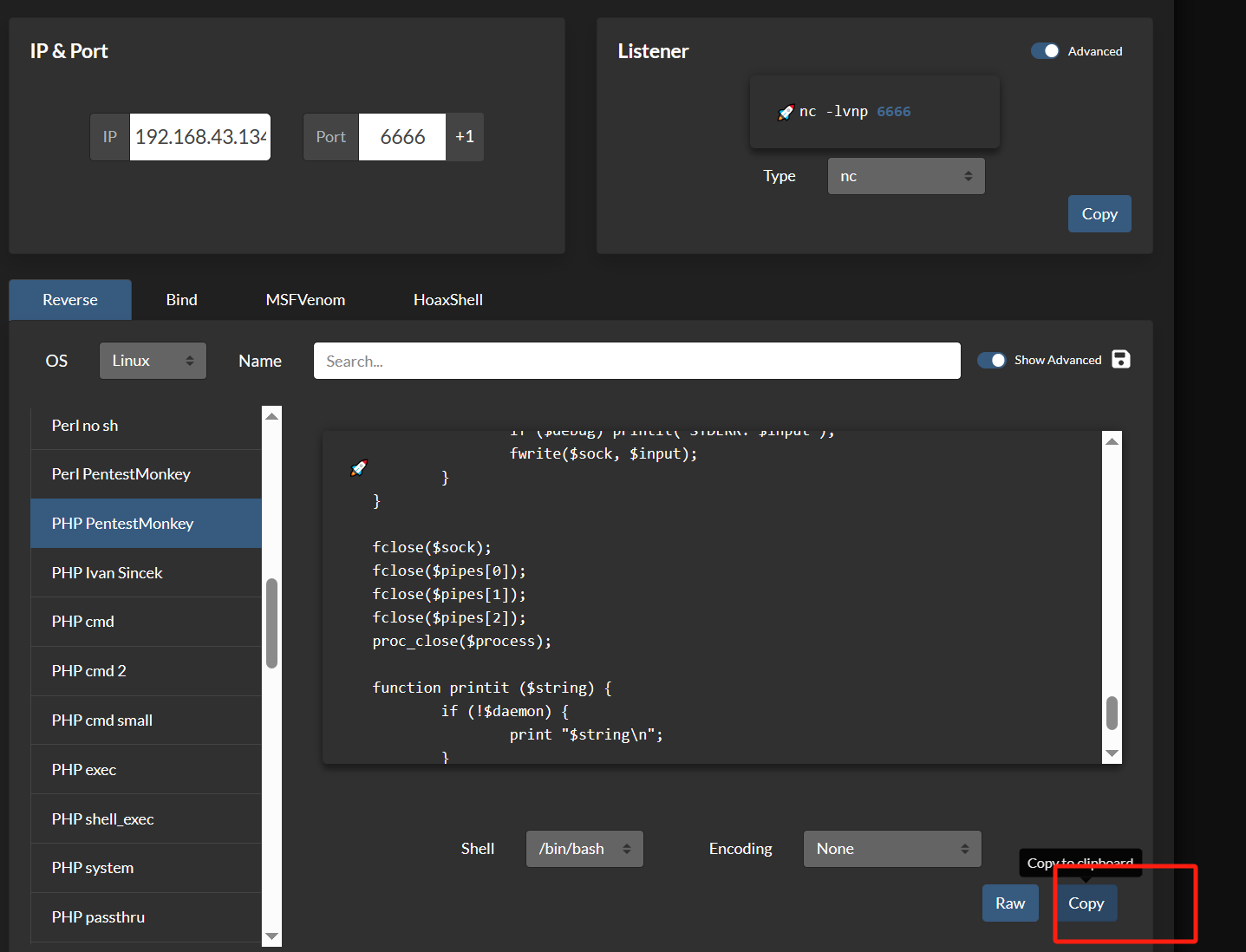Select the PHP passthru payload
The height and width of the screenshot is (952, 1246).
click(x=146, y=917)
